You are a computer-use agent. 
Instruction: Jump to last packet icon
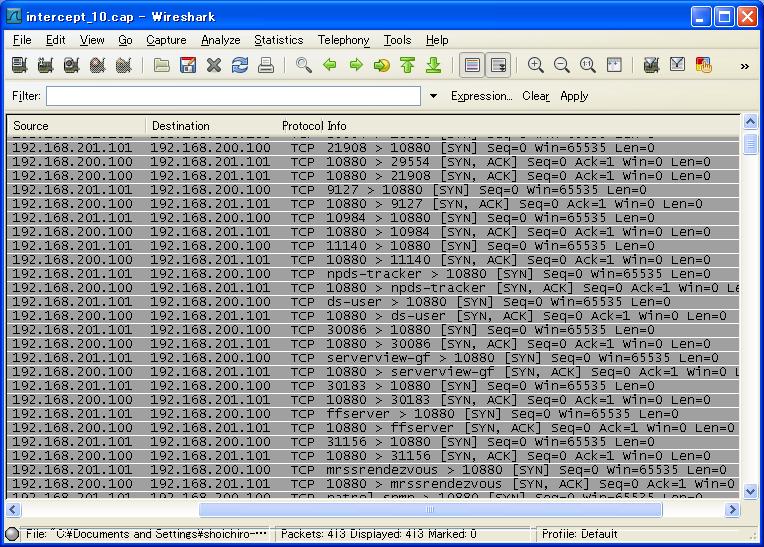click(x=433, y=65)
